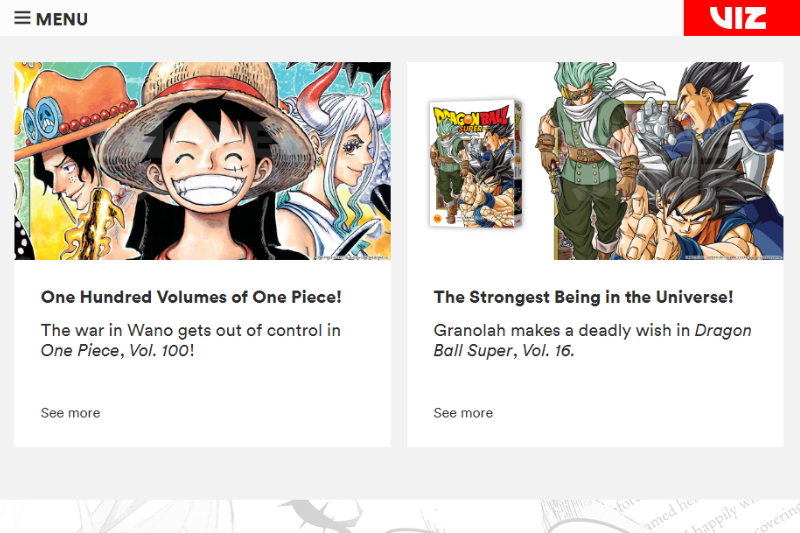Open "One Hundred Volumes of One Piece!" headline
This screenshot has height=533, width=800.
(x=191, y=297)
